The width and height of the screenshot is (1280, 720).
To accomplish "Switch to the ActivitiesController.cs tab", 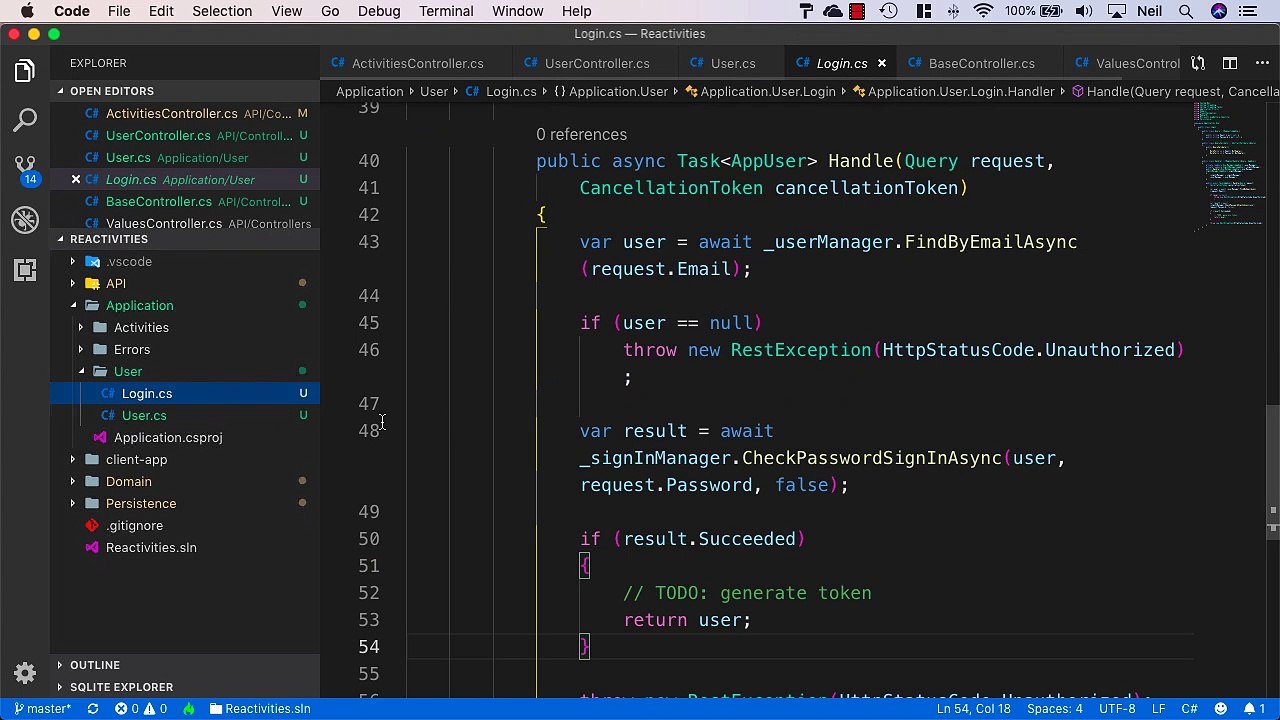I will [417, 63].
